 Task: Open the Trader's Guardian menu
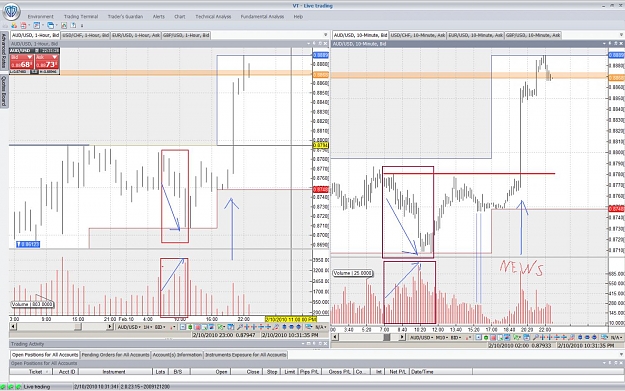pyautogui.click(x=125, y=17)
